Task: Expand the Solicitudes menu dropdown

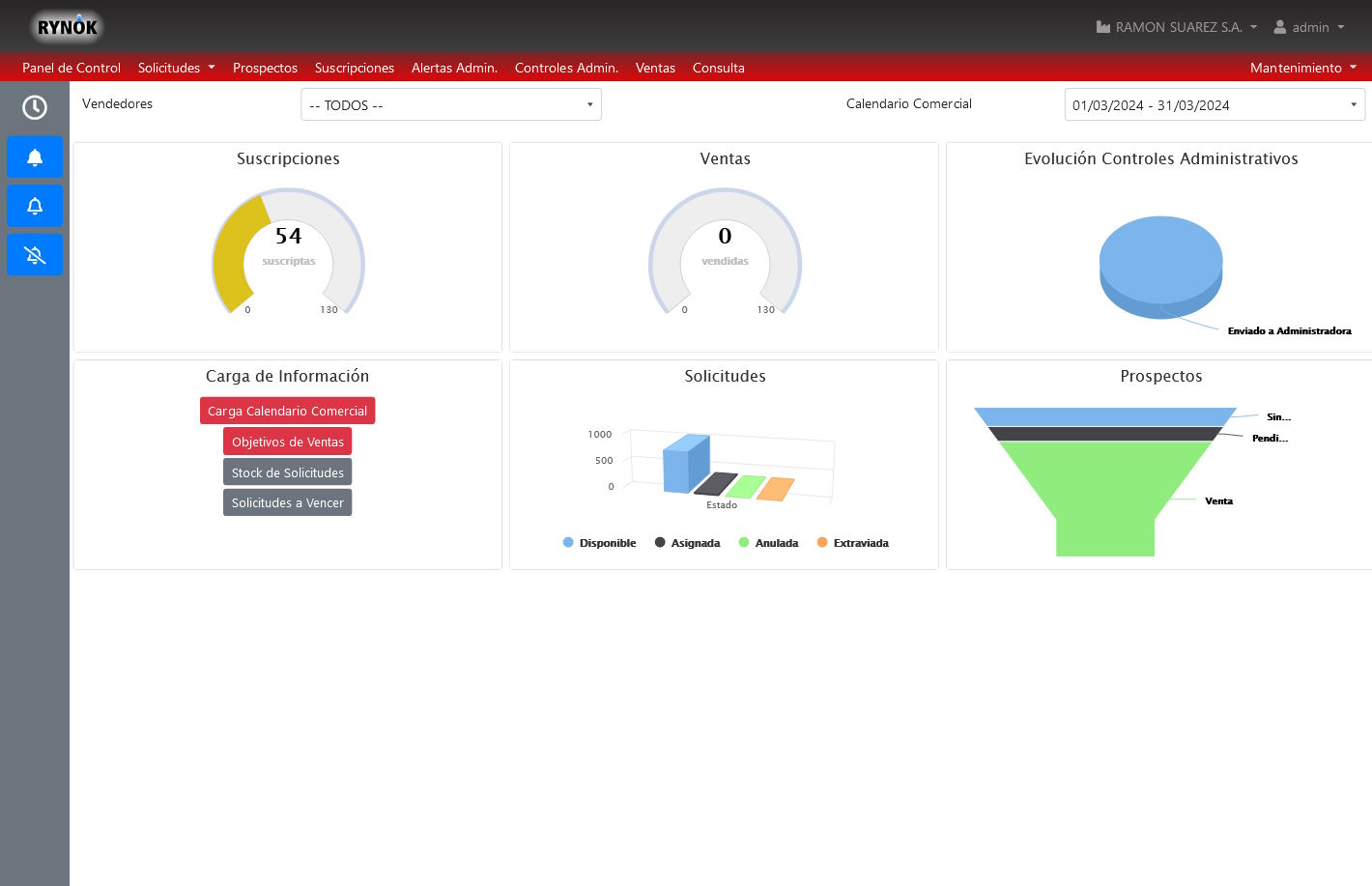Action: tap(176, 68)
